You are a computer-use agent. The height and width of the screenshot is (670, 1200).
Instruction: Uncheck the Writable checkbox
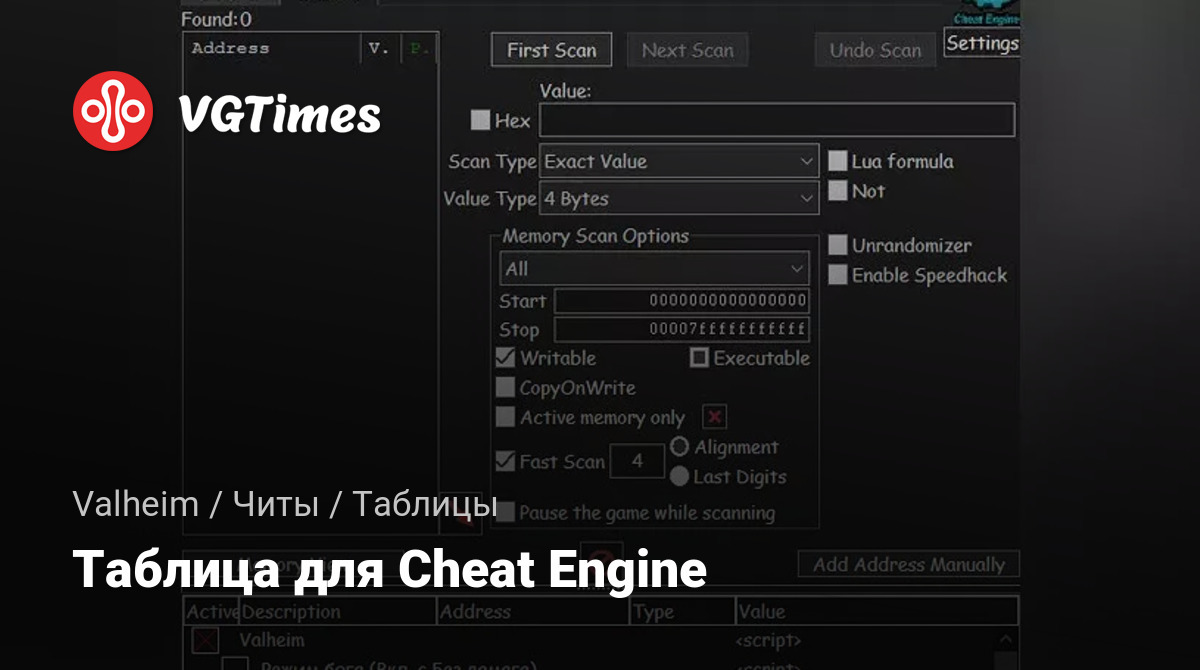pos(506,358)
